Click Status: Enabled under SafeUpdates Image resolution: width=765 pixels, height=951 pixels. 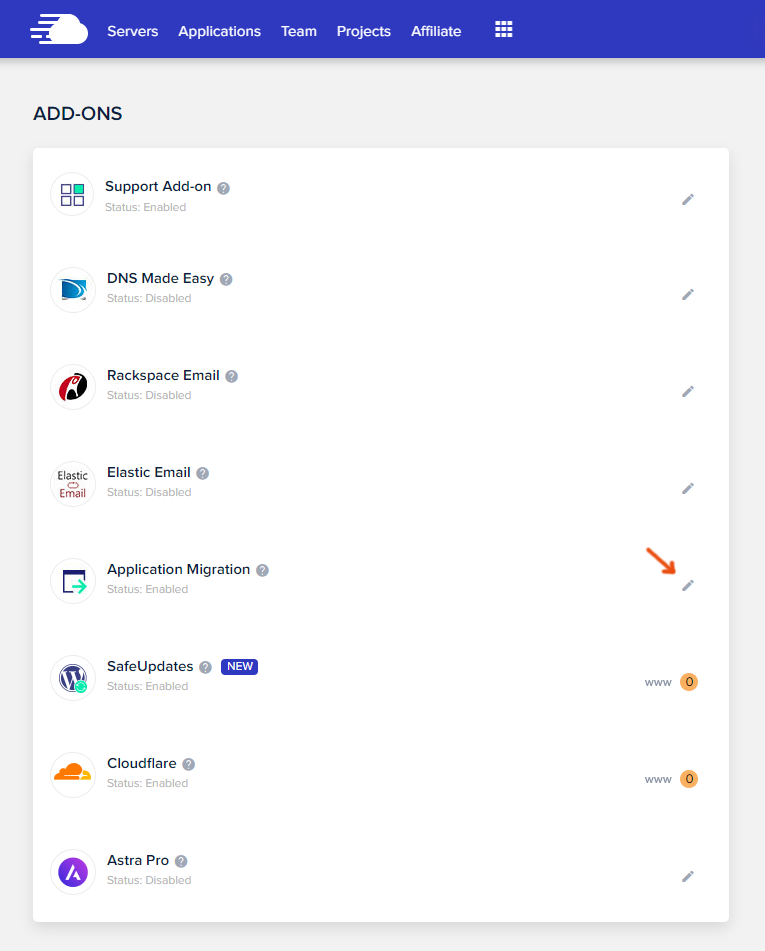[x=147, y=687]
